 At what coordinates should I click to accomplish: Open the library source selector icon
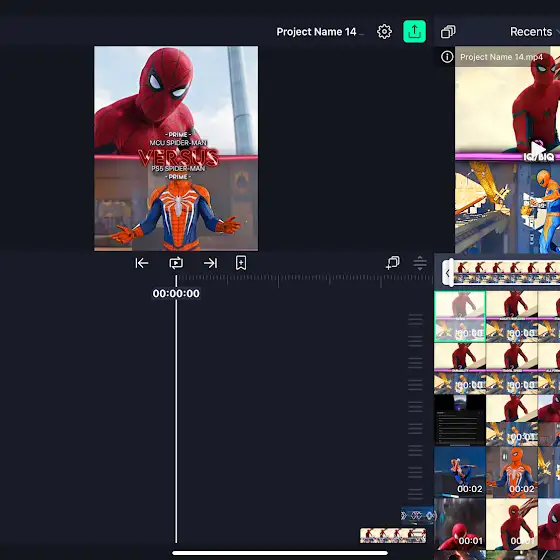[x=448, y=32]
